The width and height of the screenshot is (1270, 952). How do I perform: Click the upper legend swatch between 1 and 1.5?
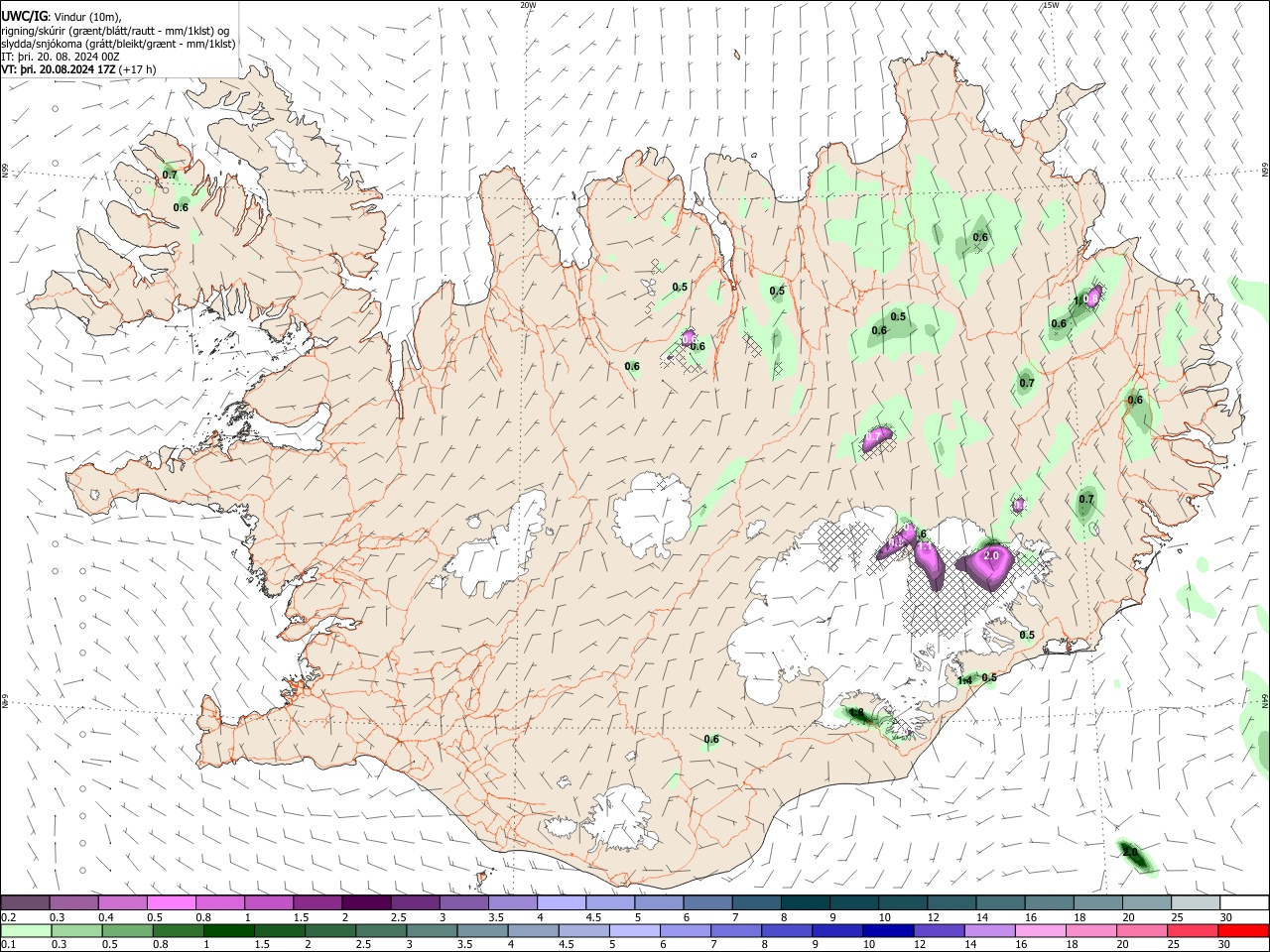tap(269, 903)
